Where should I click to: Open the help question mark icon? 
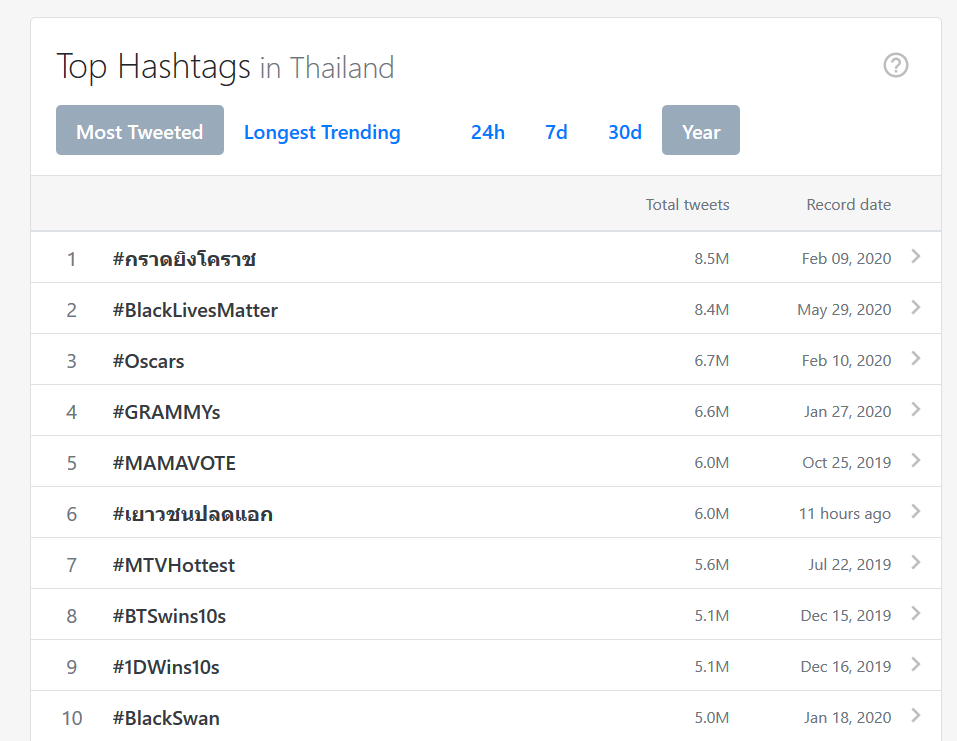coord(895,65)
